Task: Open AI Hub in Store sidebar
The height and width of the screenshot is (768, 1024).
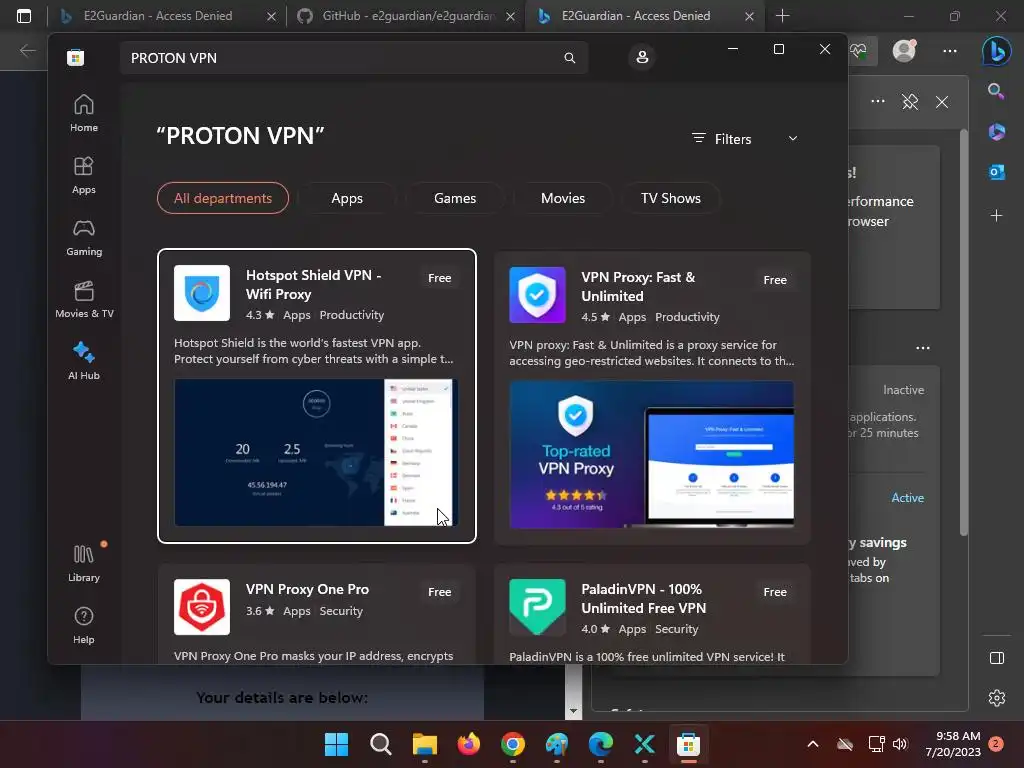Action: [84, 361]
